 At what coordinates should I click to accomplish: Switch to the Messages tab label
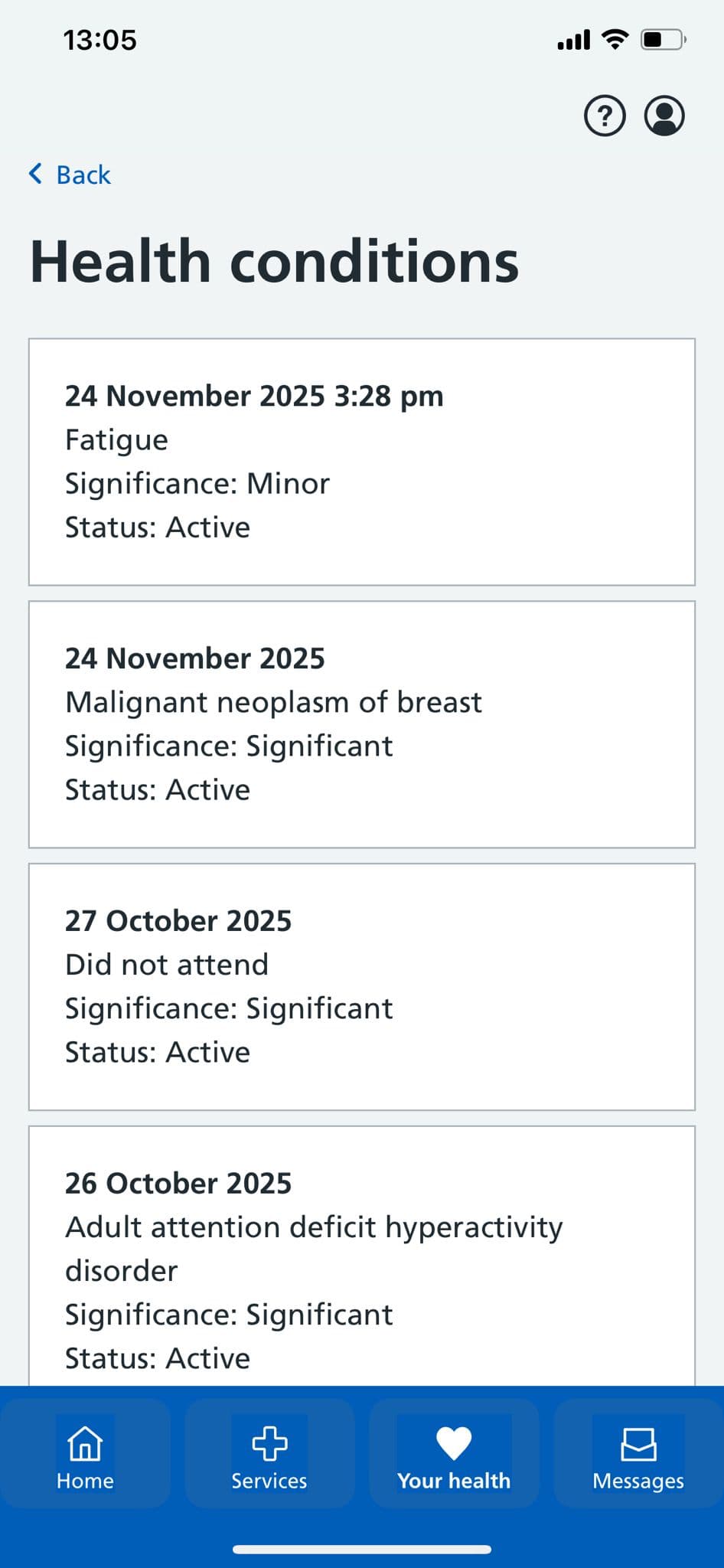638,1481
